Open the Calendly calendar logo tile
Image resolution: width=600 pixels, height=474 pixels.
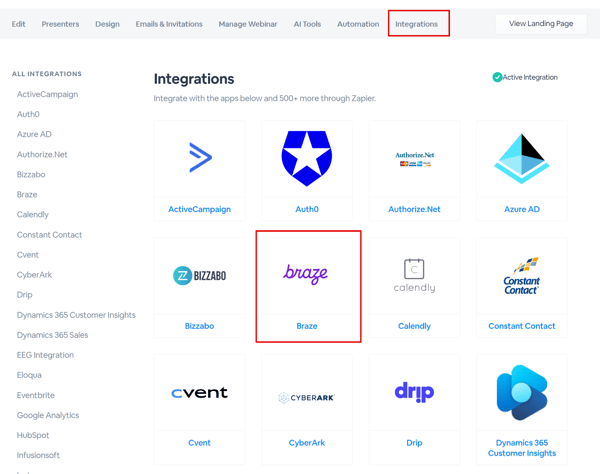click(x=414, y=274)
